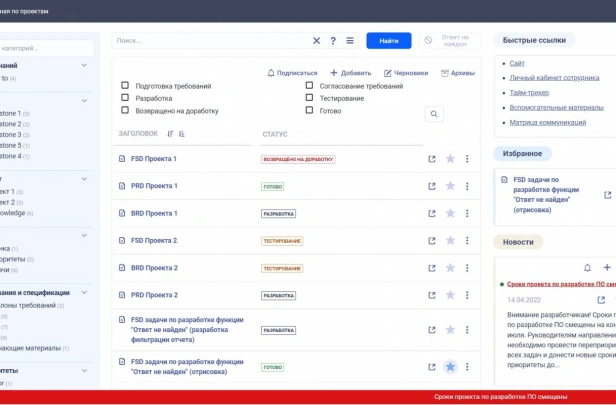Remove the star from the FSD отрисовка row
This screenshot has width=616, height=405.
coord(450,367)
